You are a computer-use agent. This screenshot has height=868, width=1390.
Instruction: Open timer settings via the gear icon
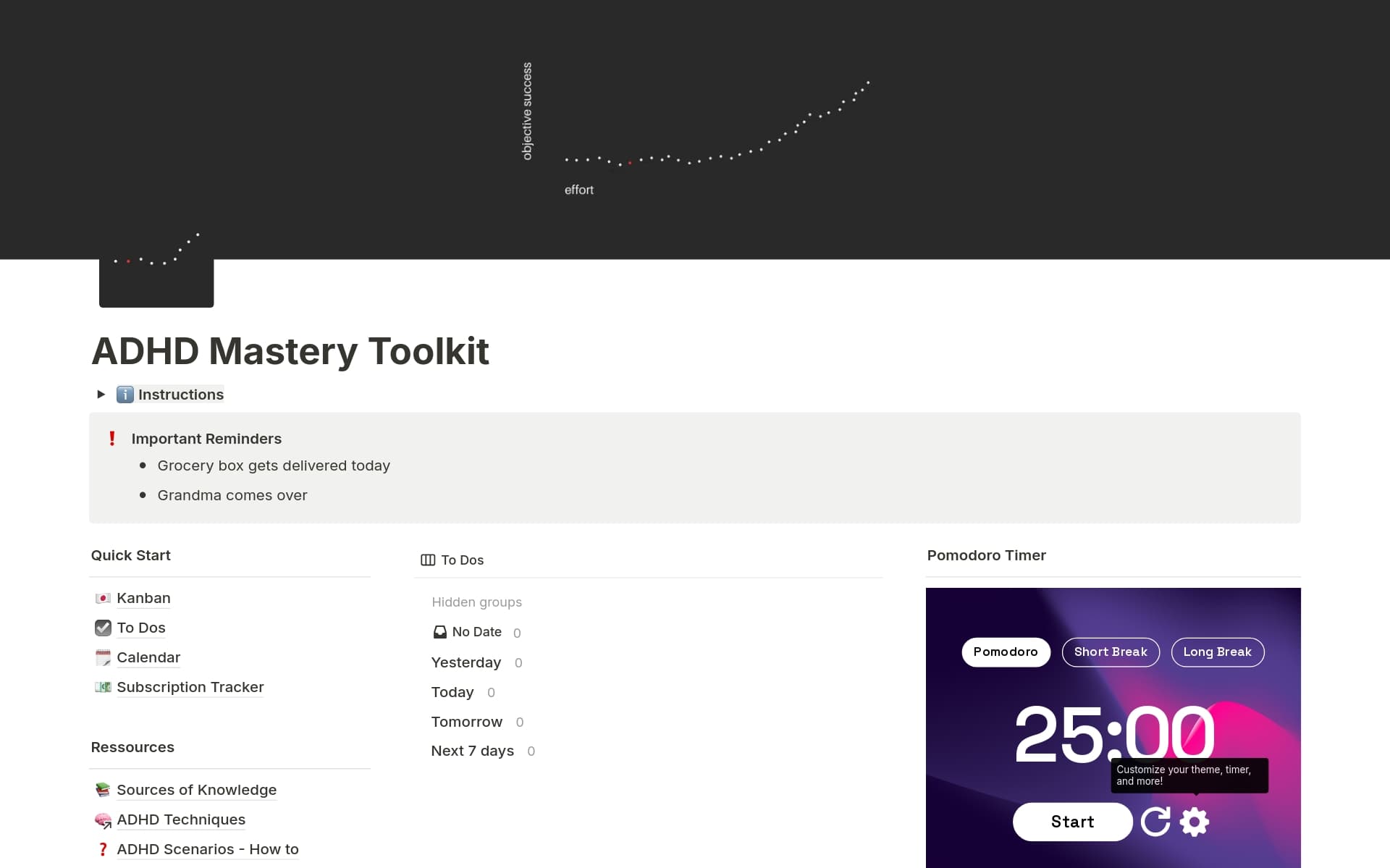(x=1195, y=822)
